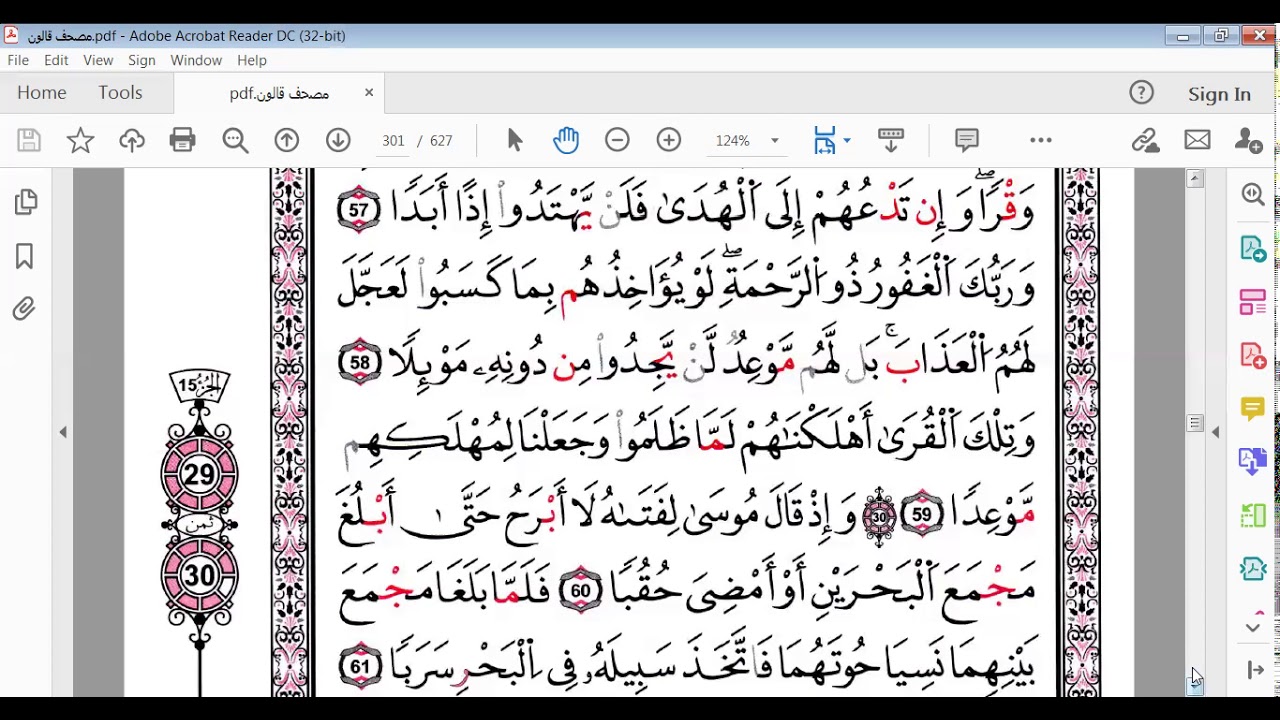Click the total pages 627 text
The height and width of the screenshot is (720, 1280).
pyautogui.click(x=441, y=141)
